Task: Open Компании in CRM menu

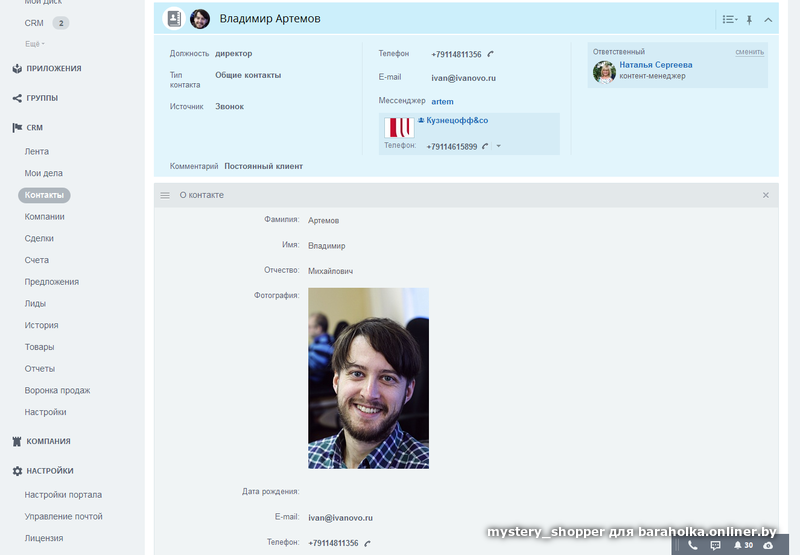Action: tap(44, 217)
